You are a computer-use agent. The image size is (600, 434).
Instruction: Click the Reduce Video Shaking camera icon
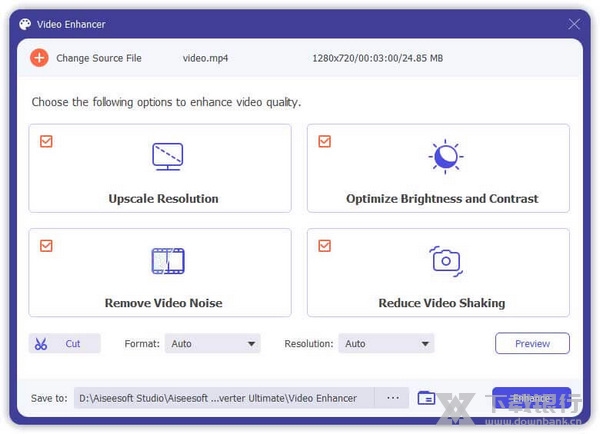[445, 261]
